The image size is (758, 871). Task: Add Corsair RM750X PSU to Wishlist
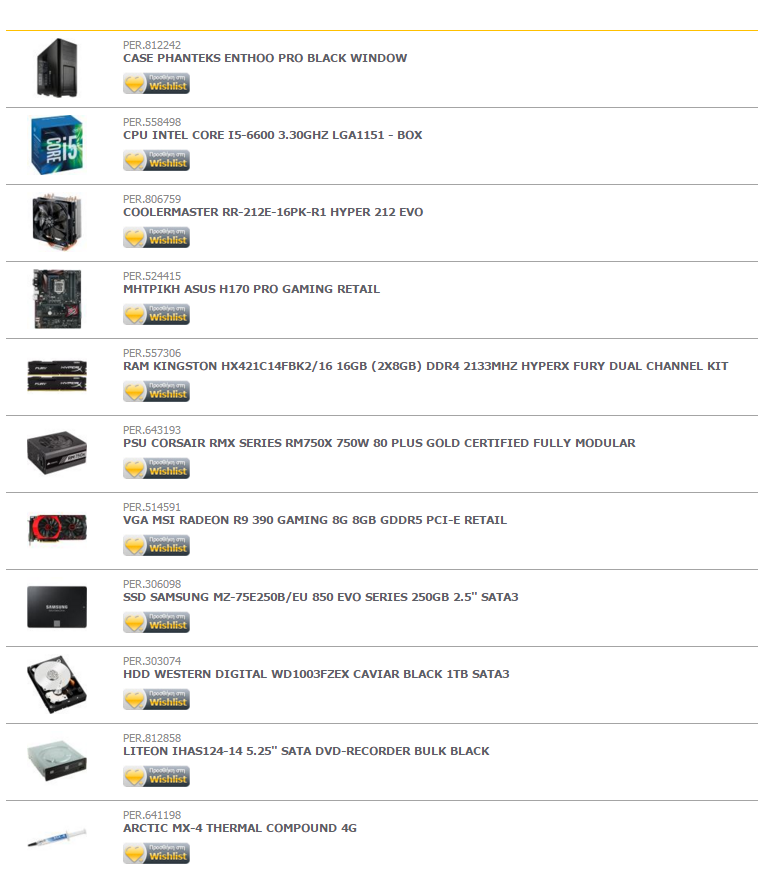156,468
